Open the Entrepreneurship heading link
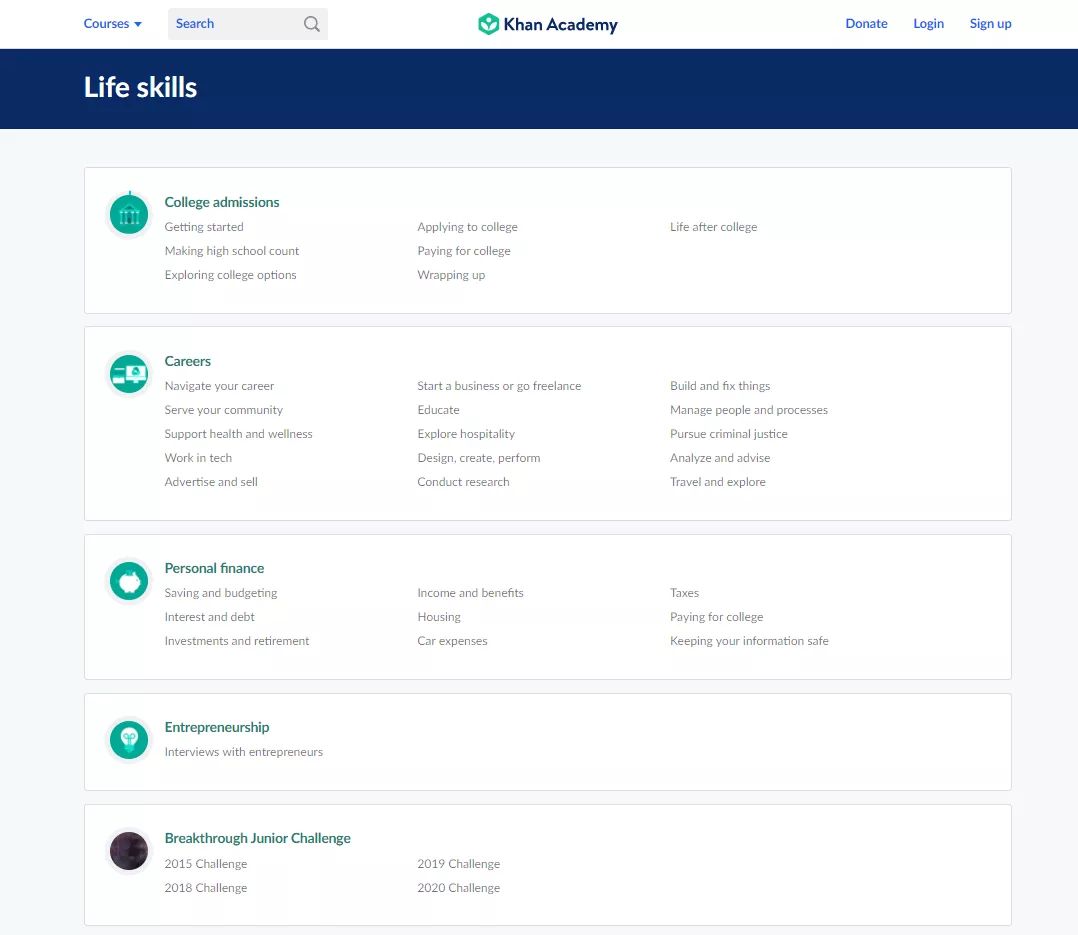The image size is (1078, 935). click(217, 727)
